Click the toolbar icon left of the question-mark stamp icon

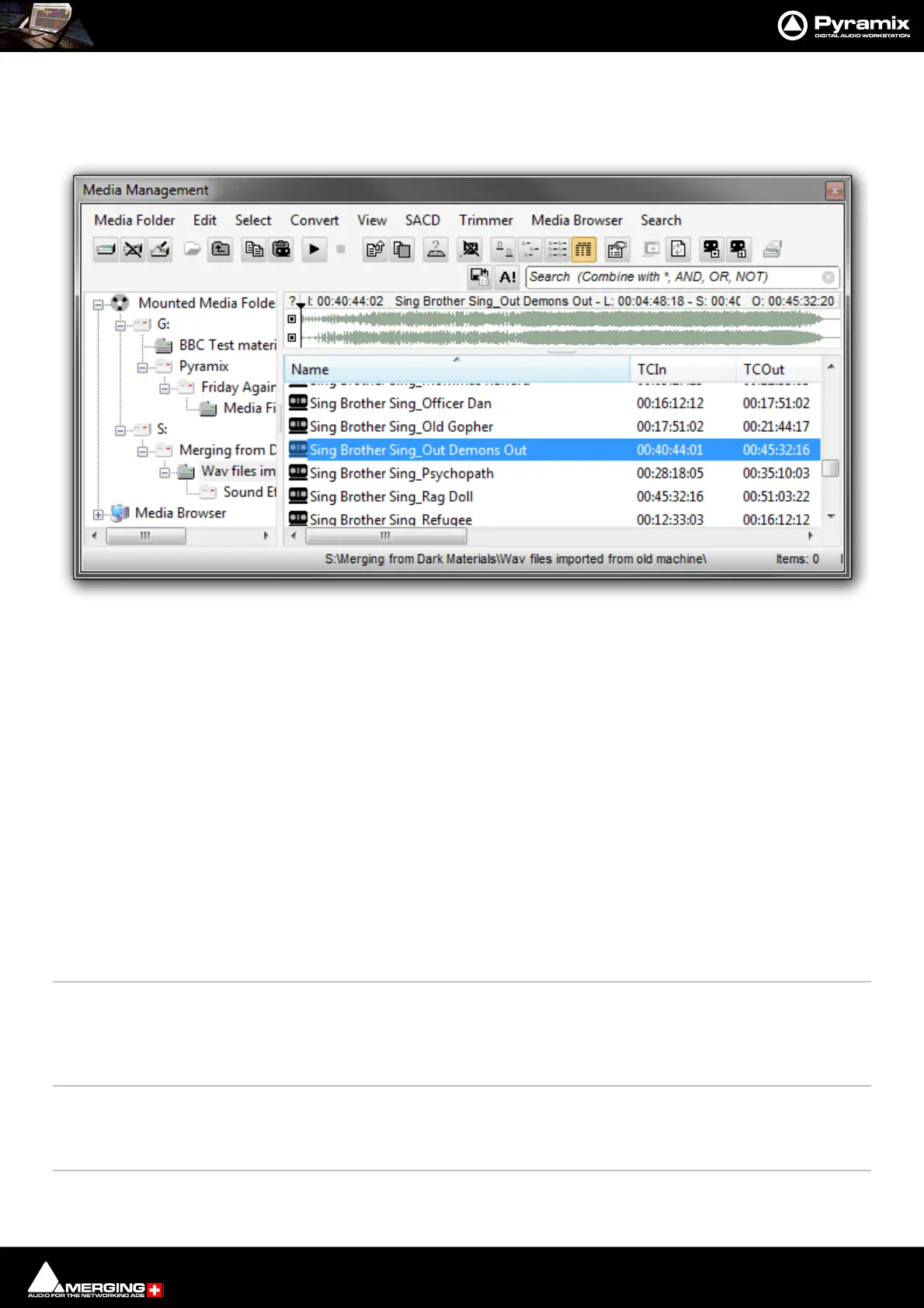click(x=401, y=249)
